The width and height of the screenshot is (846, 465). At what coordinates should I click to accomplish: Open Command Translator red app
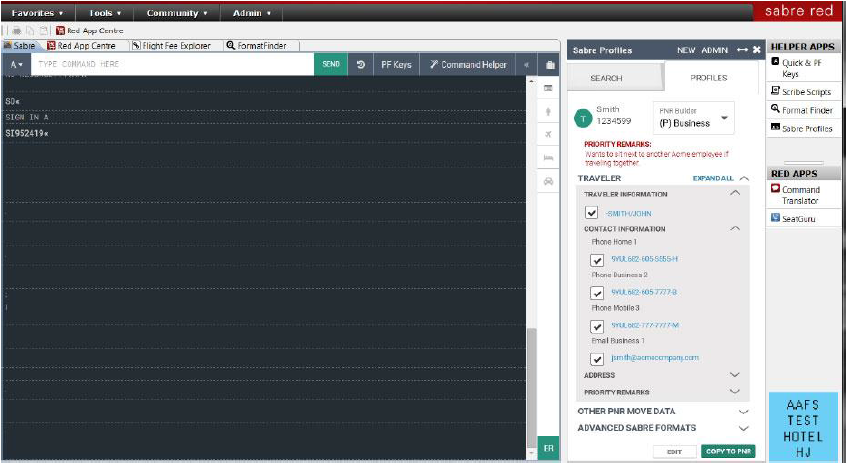800,195
